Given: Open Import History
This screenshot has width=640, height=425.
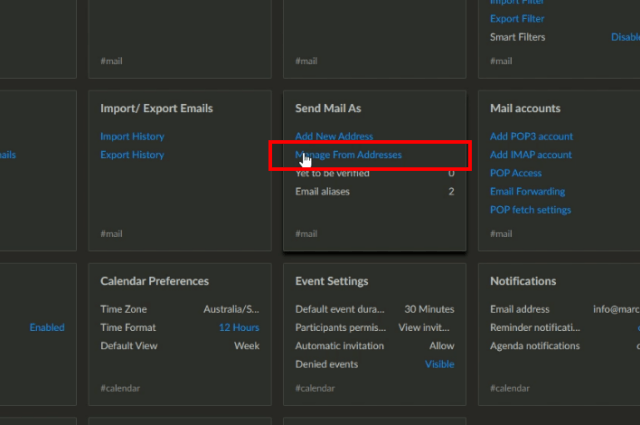Looking at the screenshot, I should [132, 136].
